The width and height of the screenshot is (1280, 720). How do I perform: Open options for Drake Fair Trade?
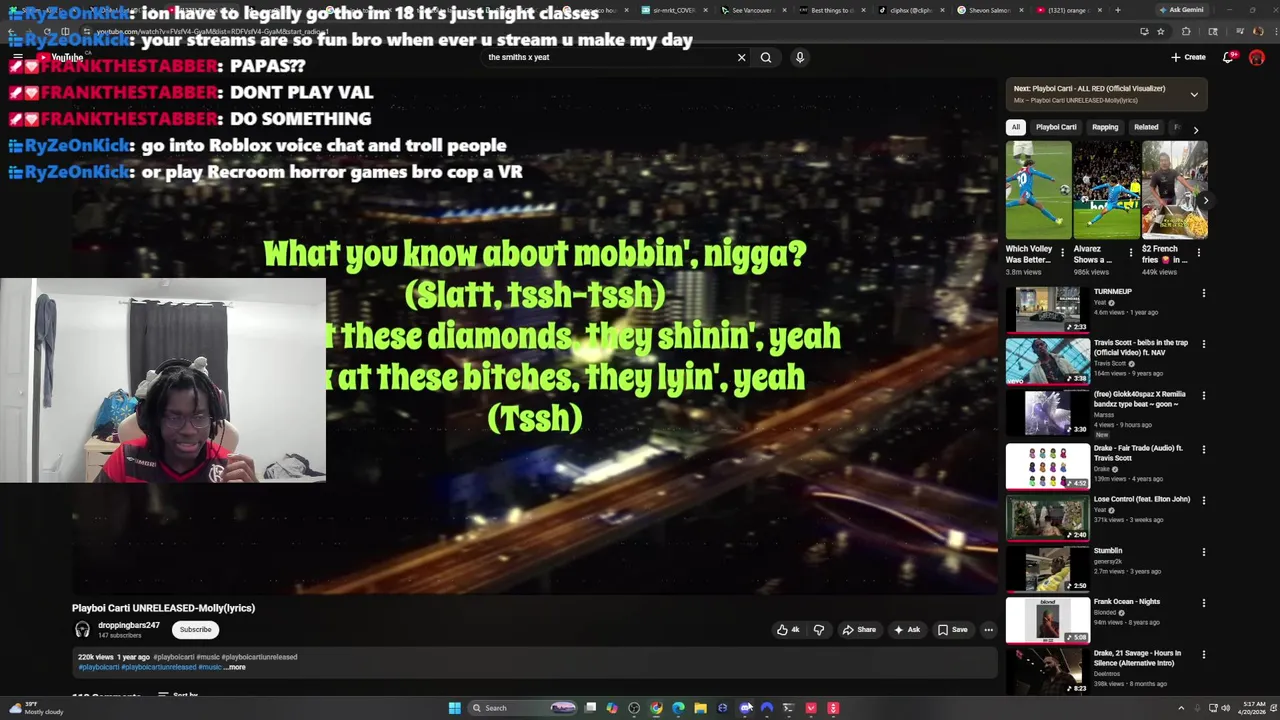point(1204,449)
